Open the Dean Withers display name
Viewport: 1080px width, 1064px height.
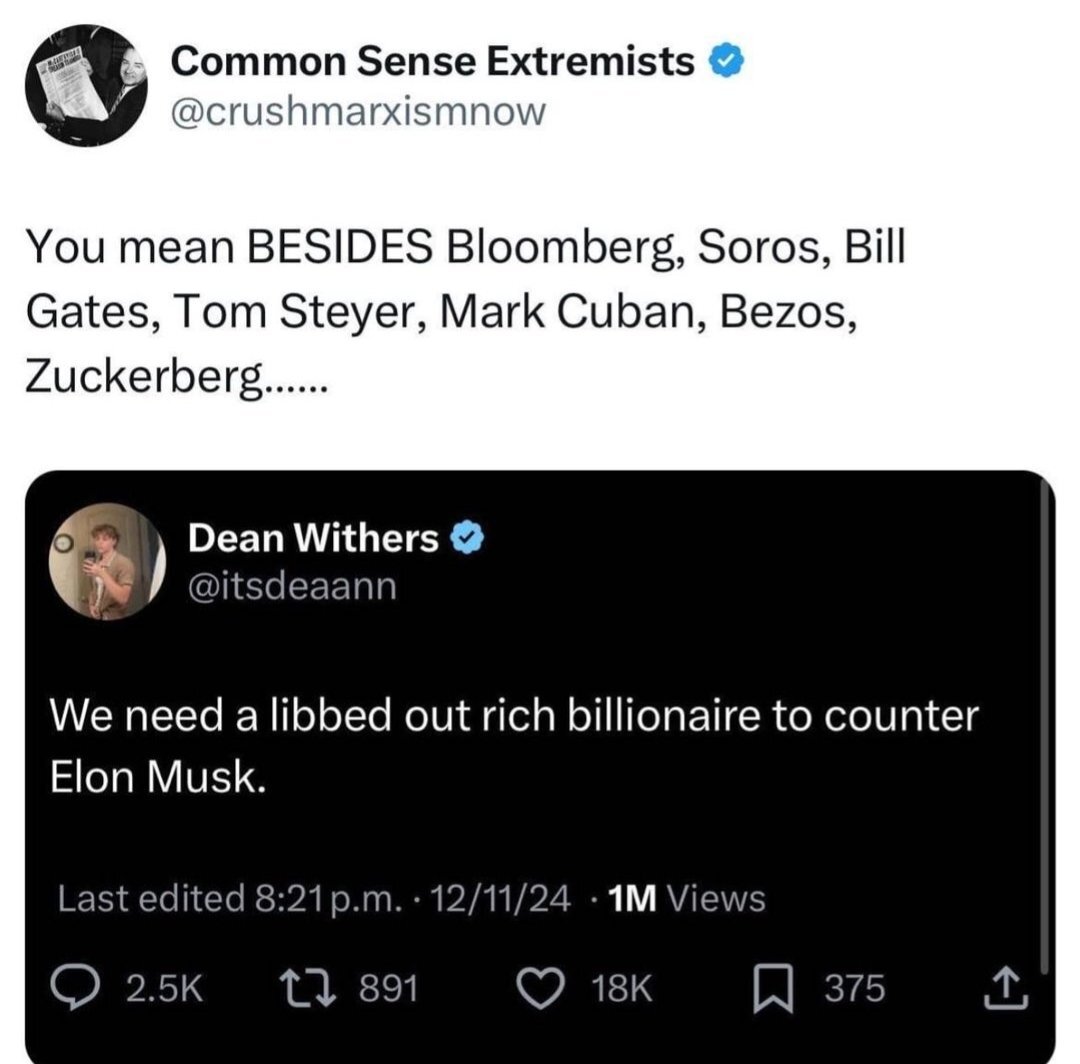pos(313,539)
